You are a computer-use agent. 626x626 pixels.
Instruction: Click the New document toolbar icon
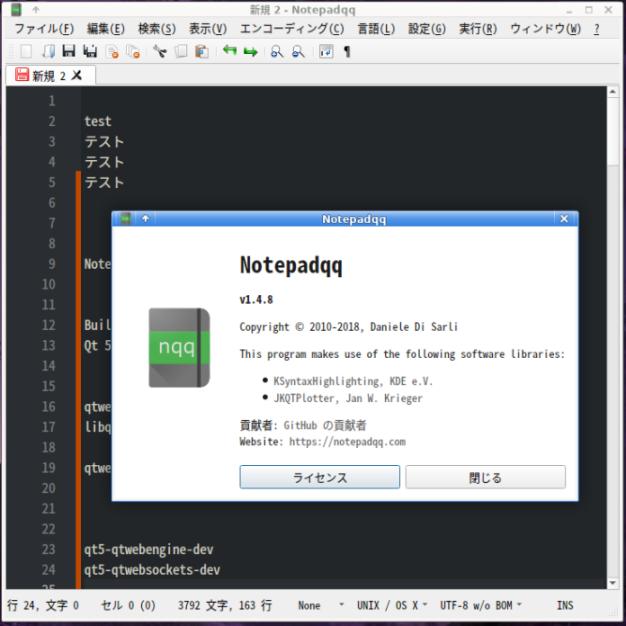(x=26, y=51)
